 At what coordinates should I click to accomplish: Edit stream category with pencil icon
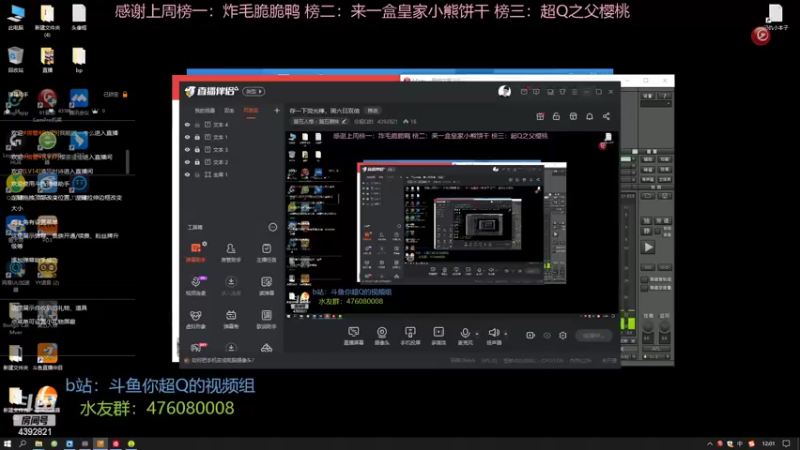tap(344, 121)
